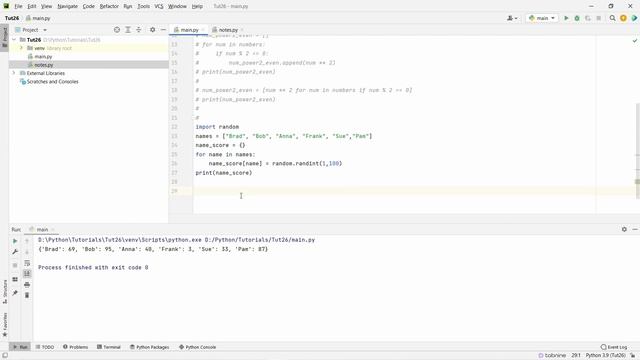The height and width of the screenshot is (360, 640).
Task: Hide the Project tool window
Action: point(163,30)
